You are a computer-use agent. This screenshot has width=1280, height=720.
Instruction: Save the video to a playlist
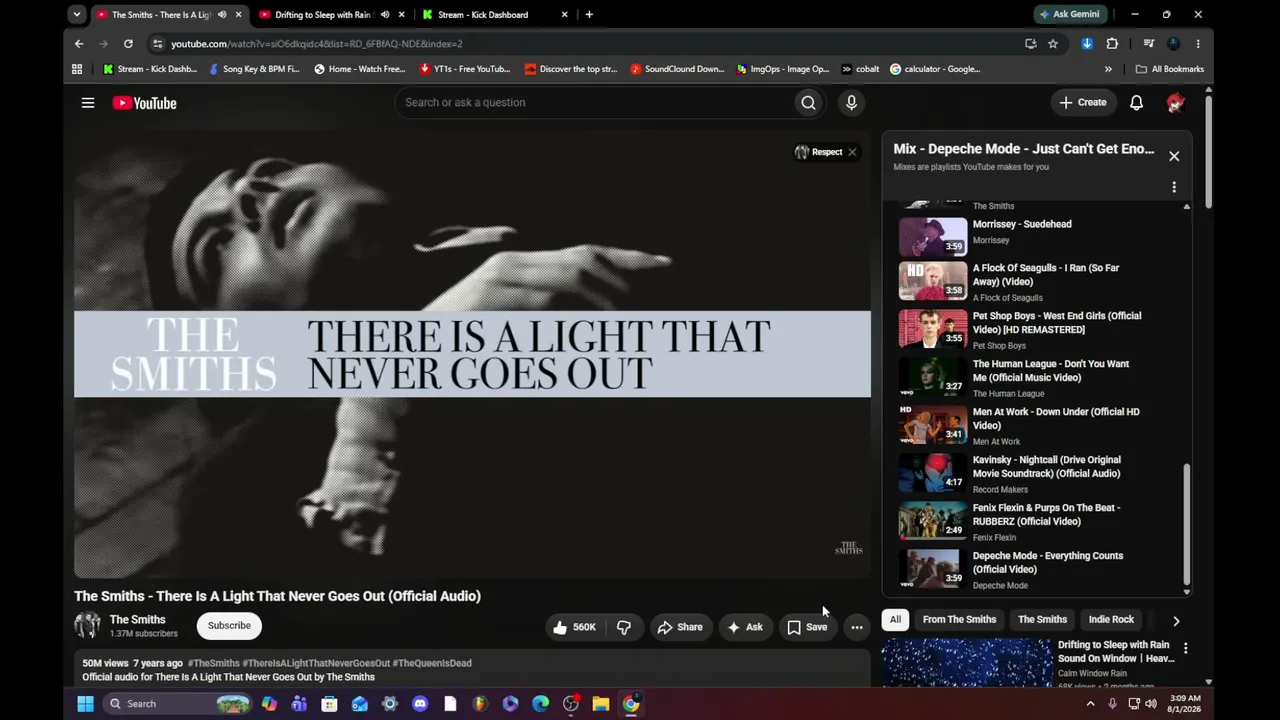point(808,627)
